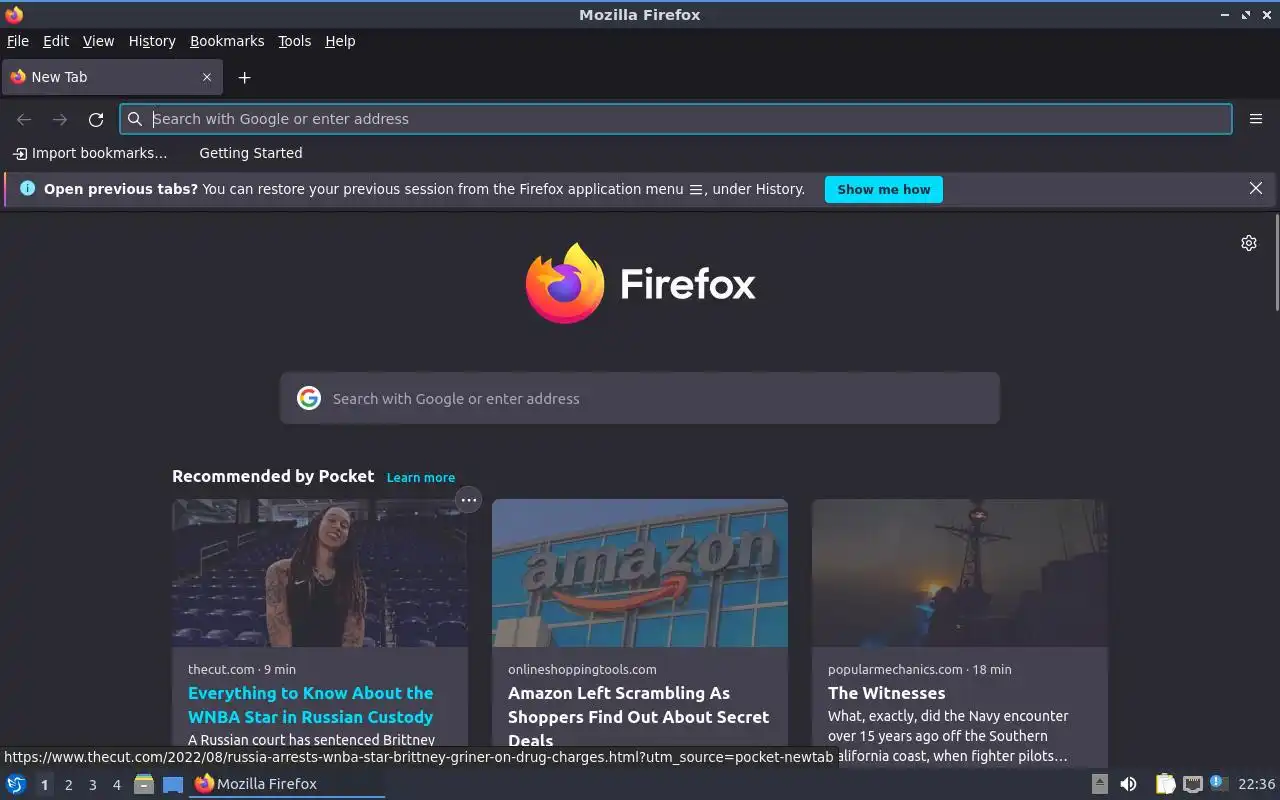The height and width of the screenshot is (800, 1280).
Task: Click the Mozilla Firefox taskbar entry
Action: pos(287,784)
